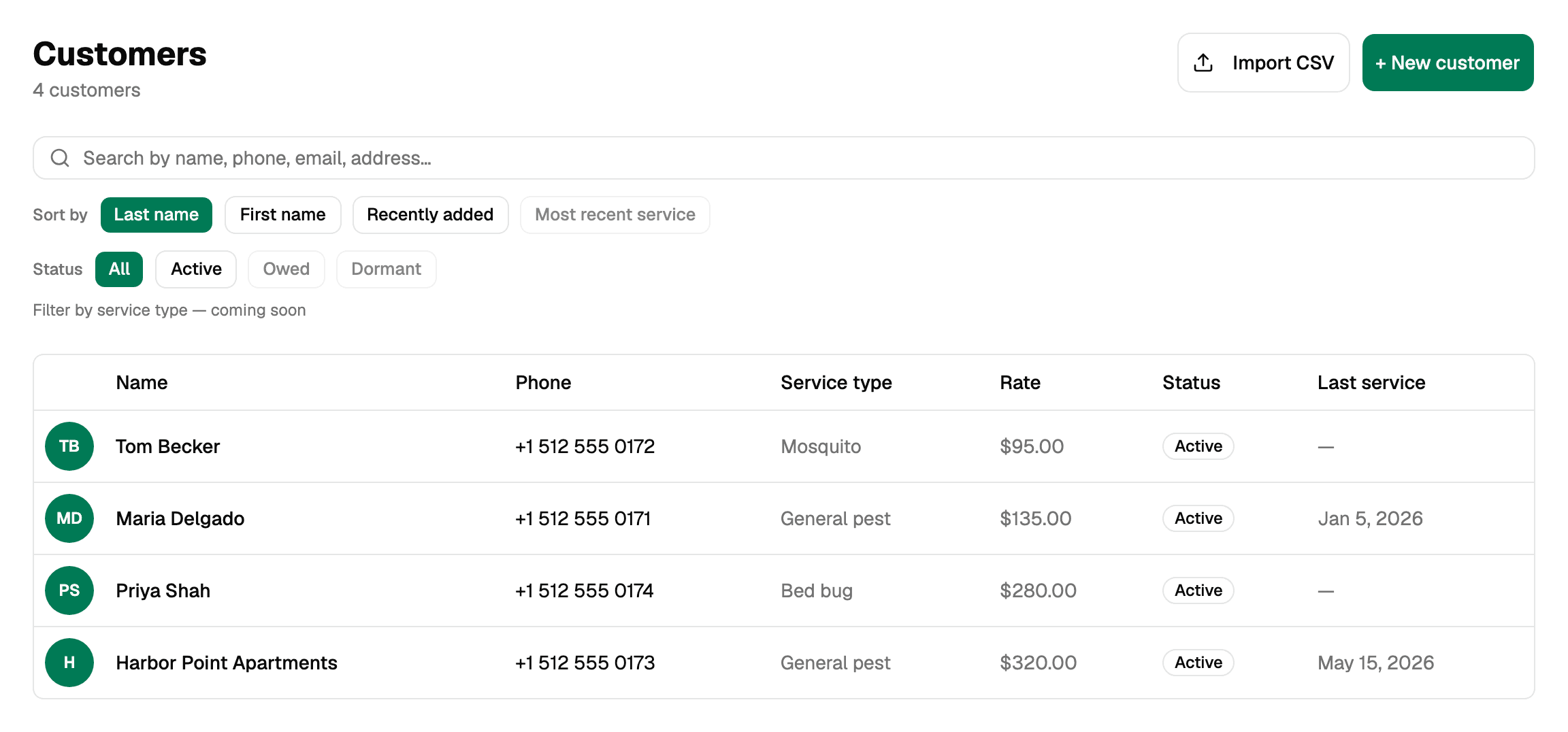Open the Maria Delgado customer row
1568x732 pixels.
coord(784,518)
